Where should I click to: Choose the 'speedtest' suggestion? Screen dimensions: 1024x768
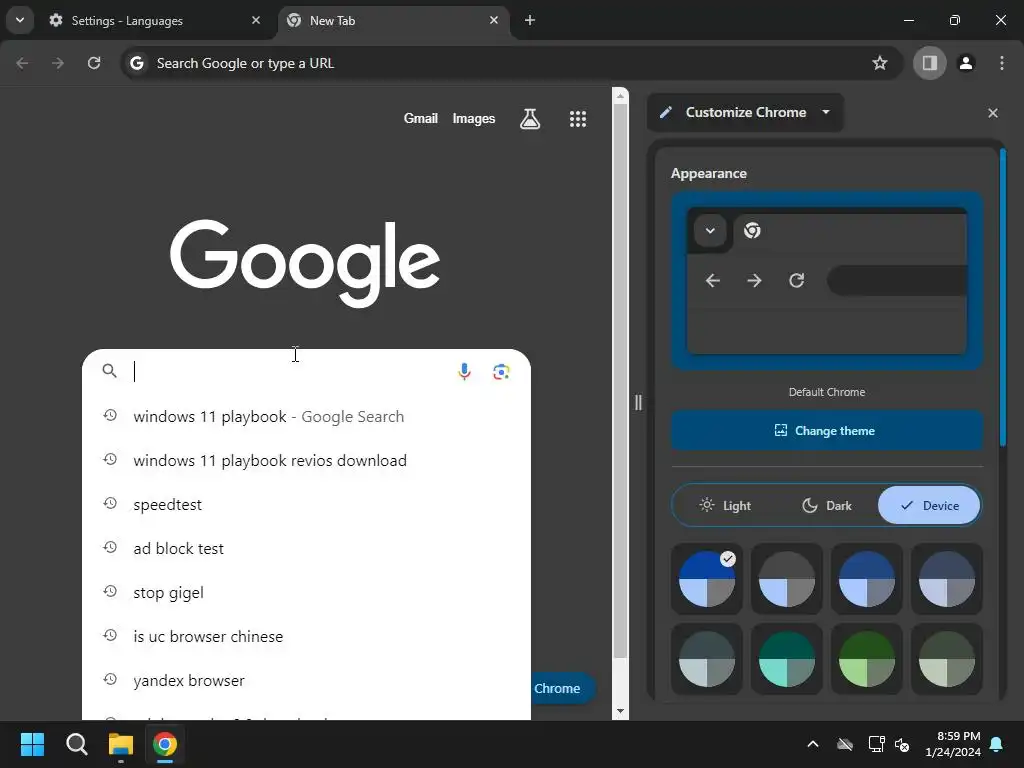tap(306, 505)
